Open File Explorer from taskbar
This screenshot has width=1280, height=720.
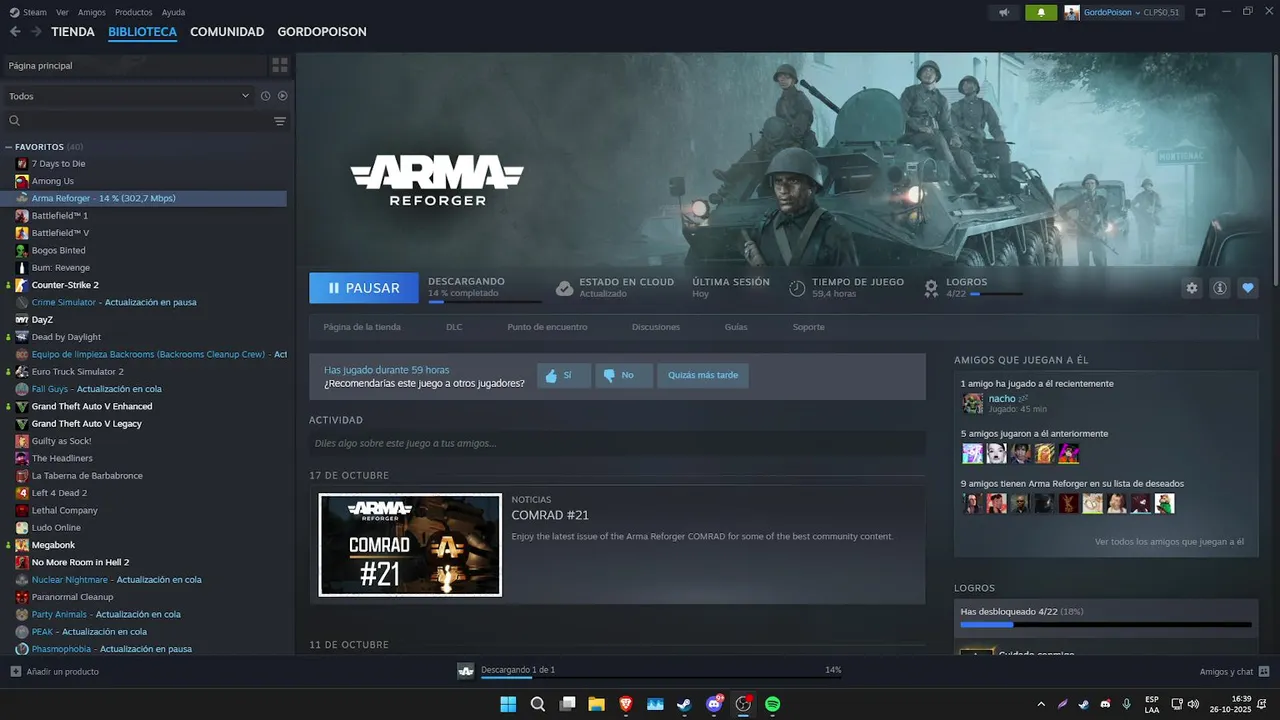click(x=596, y=704)
